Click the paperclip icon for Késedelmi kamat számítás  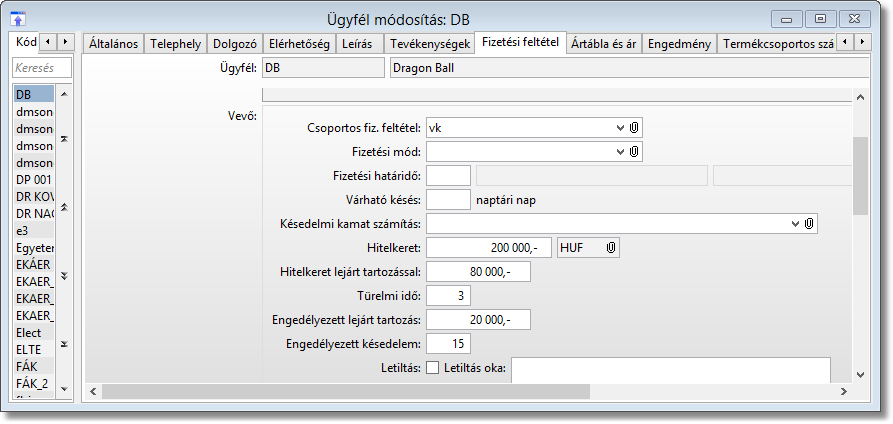(810, 223)
